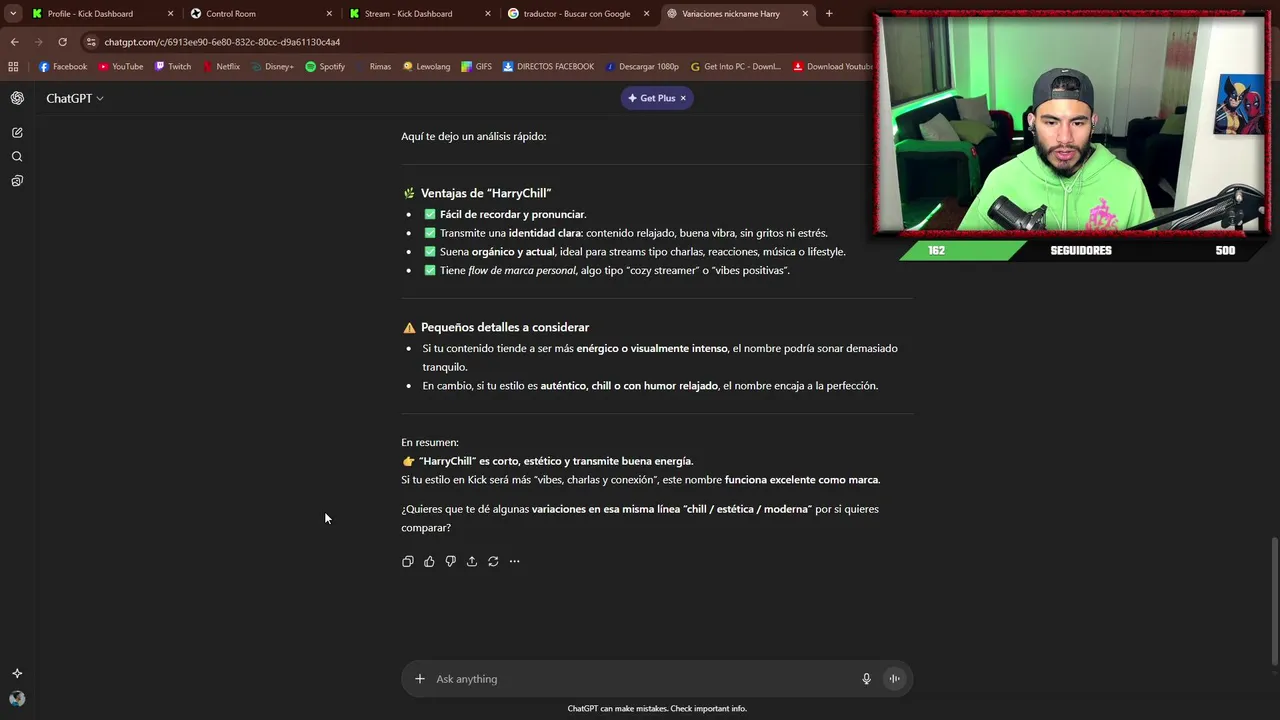Open Lewolang bookmark
This screenshot has width=1280, height=720.
427,67
